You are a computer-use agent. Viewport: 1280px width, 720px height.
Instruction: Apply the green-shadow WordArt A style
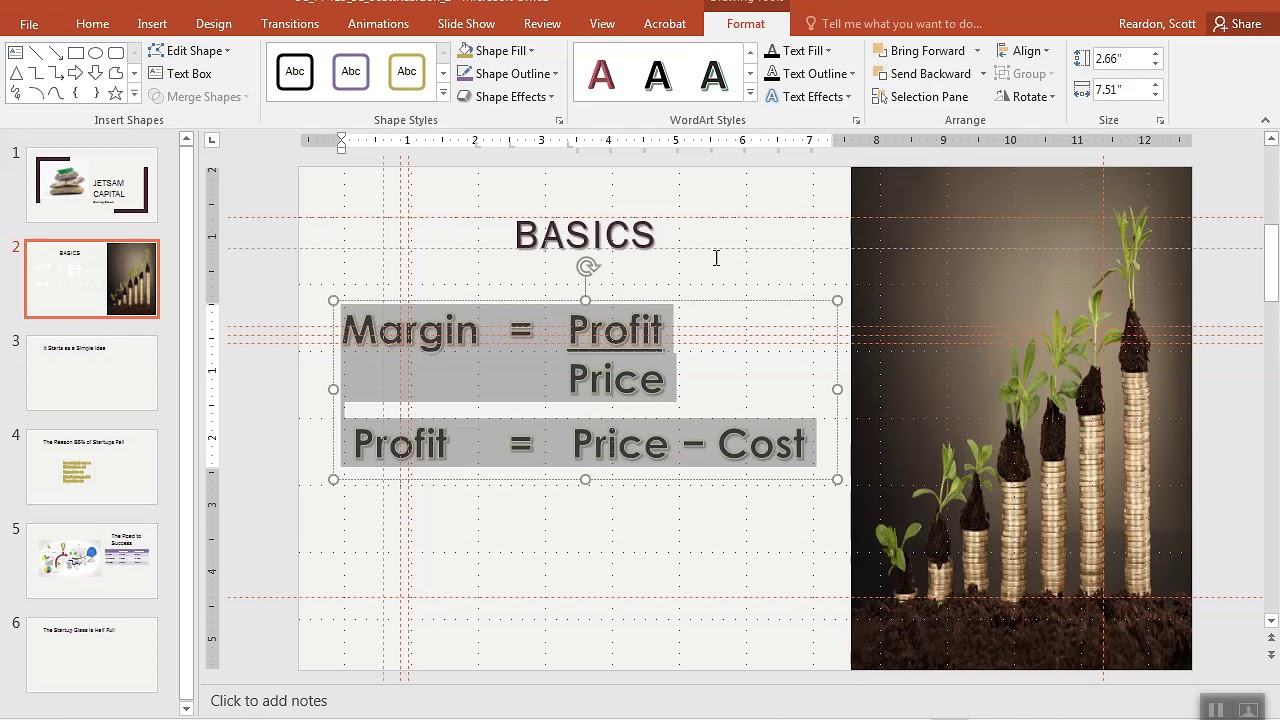713,74
